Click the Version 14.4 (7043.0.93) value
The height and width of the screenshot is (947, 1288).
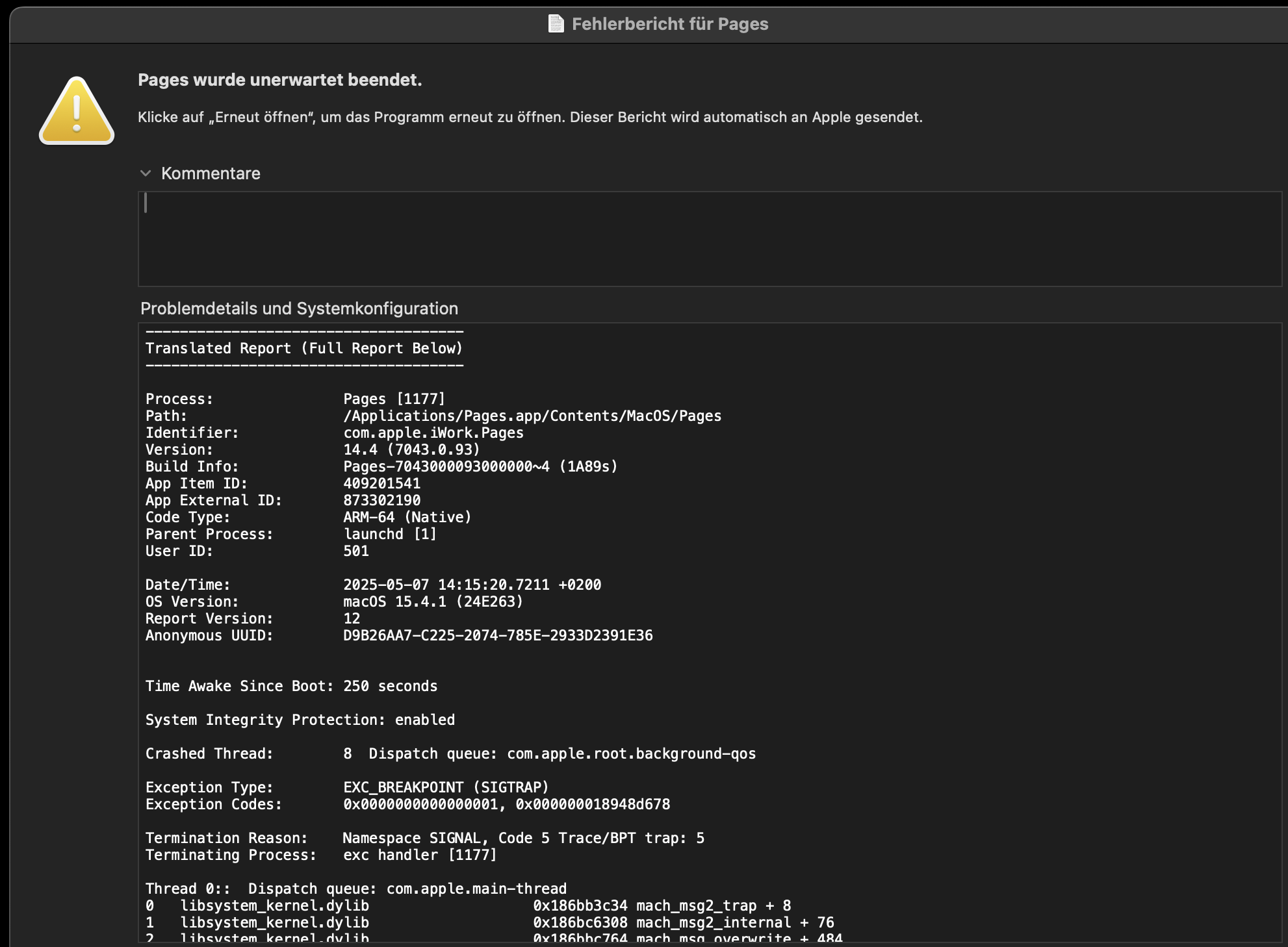click(x=411, y=449)
